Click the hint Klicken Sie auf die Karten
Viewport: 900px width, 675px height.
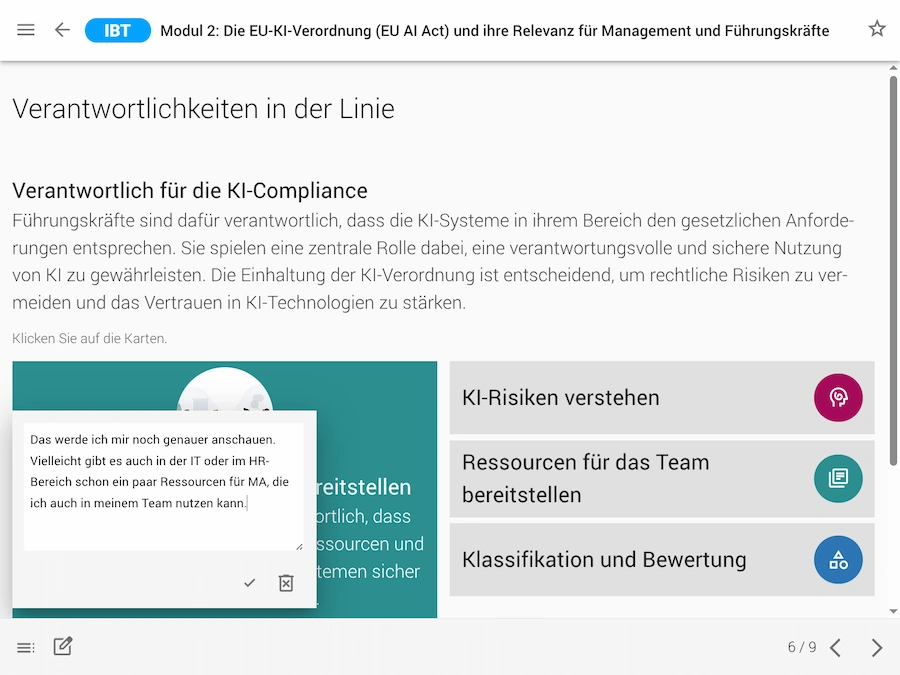pos(90,339)
